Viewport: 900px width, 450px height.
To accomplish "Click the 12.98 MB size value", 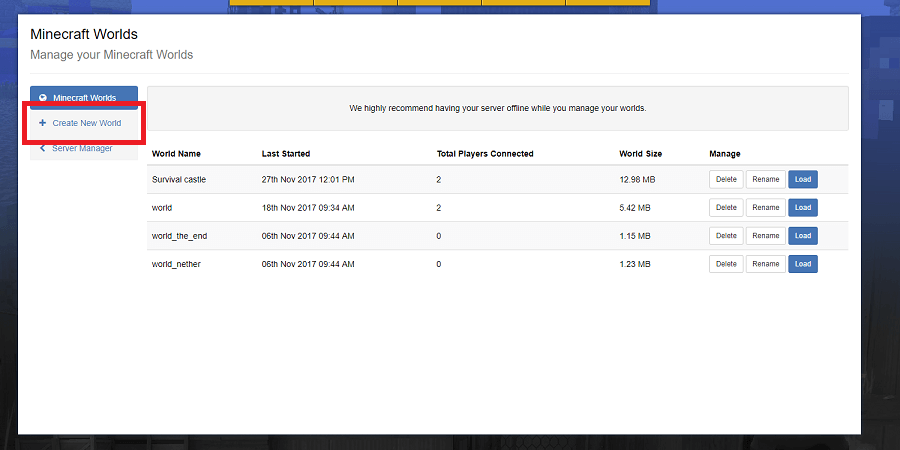I will (x=637, y=180).
